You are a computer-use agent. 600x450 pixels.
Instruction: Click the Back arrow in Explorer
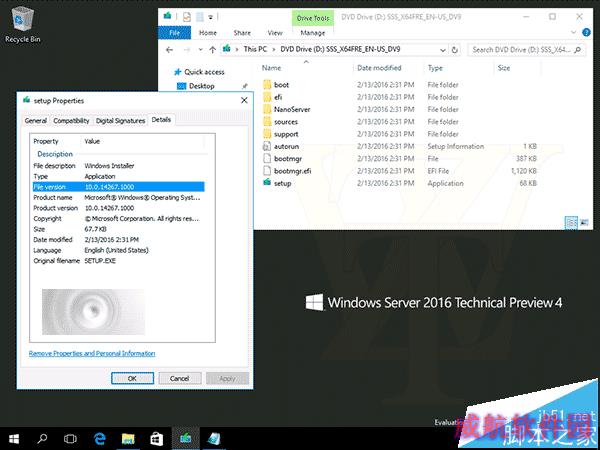(170, 50)
